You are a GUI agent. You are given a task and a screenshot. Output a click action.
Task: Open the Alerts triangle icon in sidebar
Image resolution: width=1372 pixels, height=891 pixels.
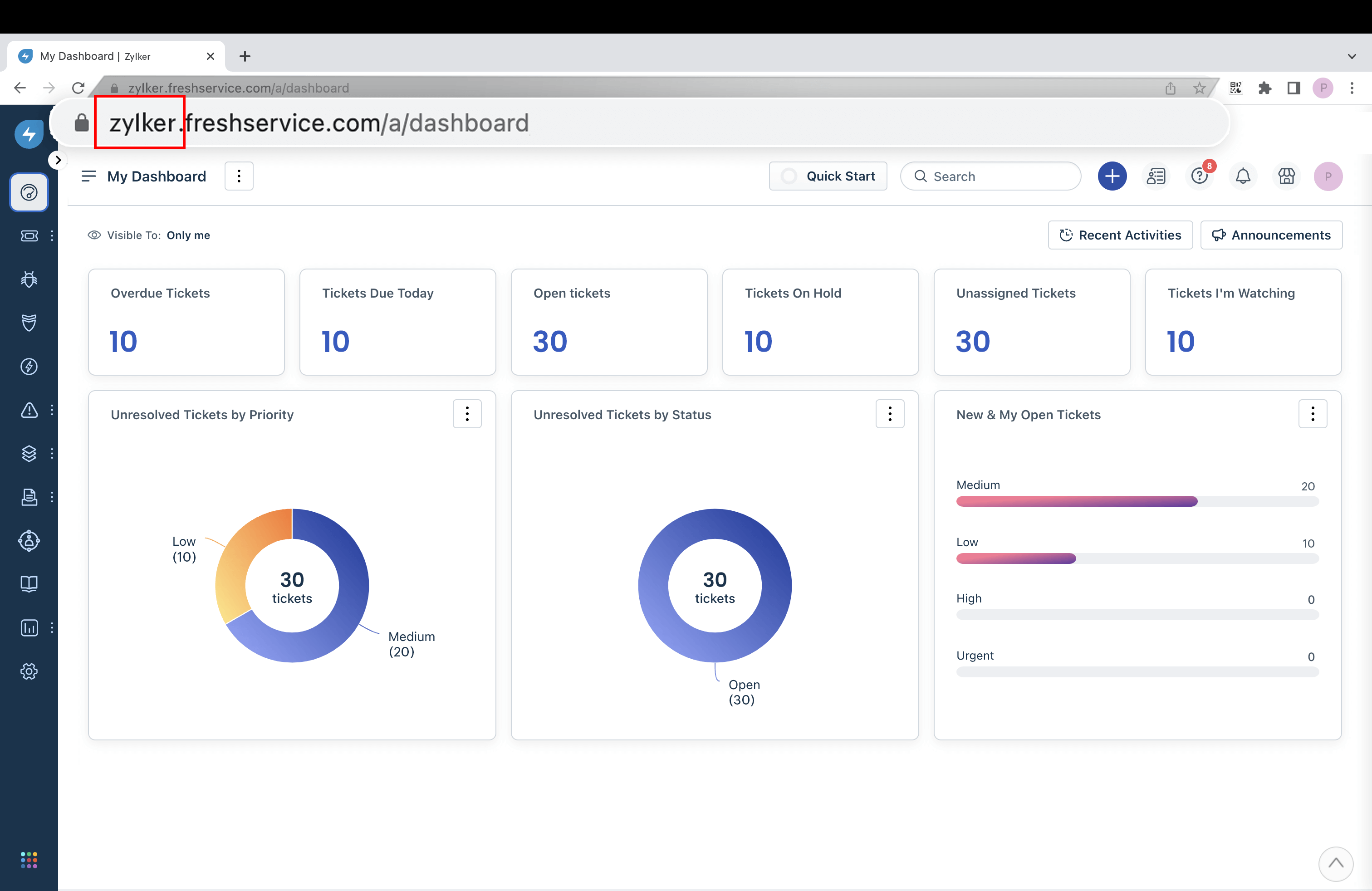coord(29,411)
